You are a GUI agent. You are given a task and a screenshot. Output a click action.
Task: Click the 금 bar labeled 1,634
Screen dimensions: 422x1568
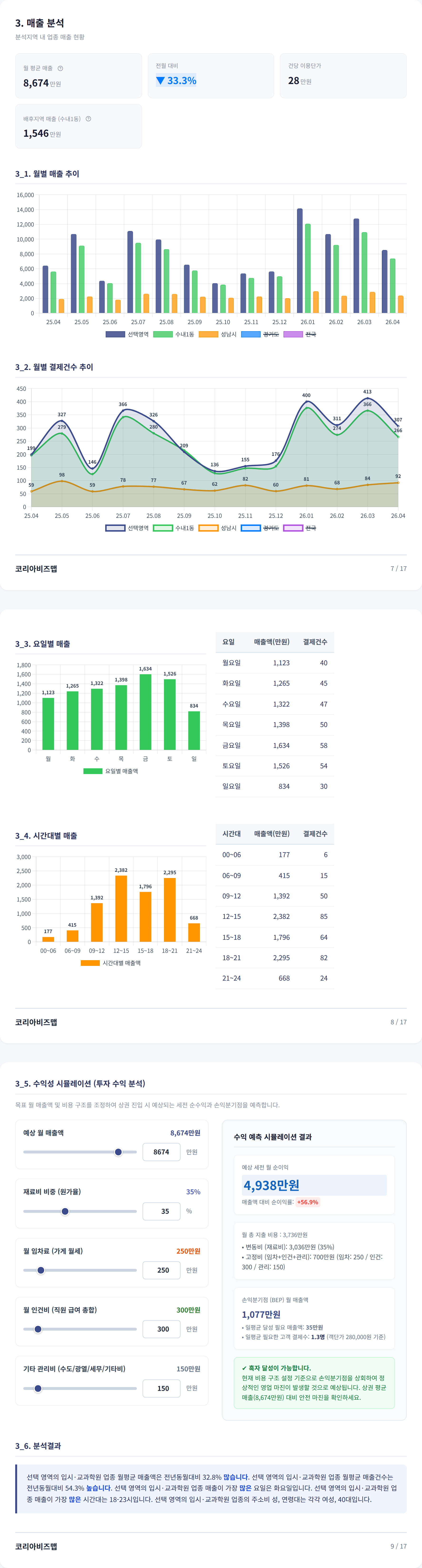(x=146, y=712)
